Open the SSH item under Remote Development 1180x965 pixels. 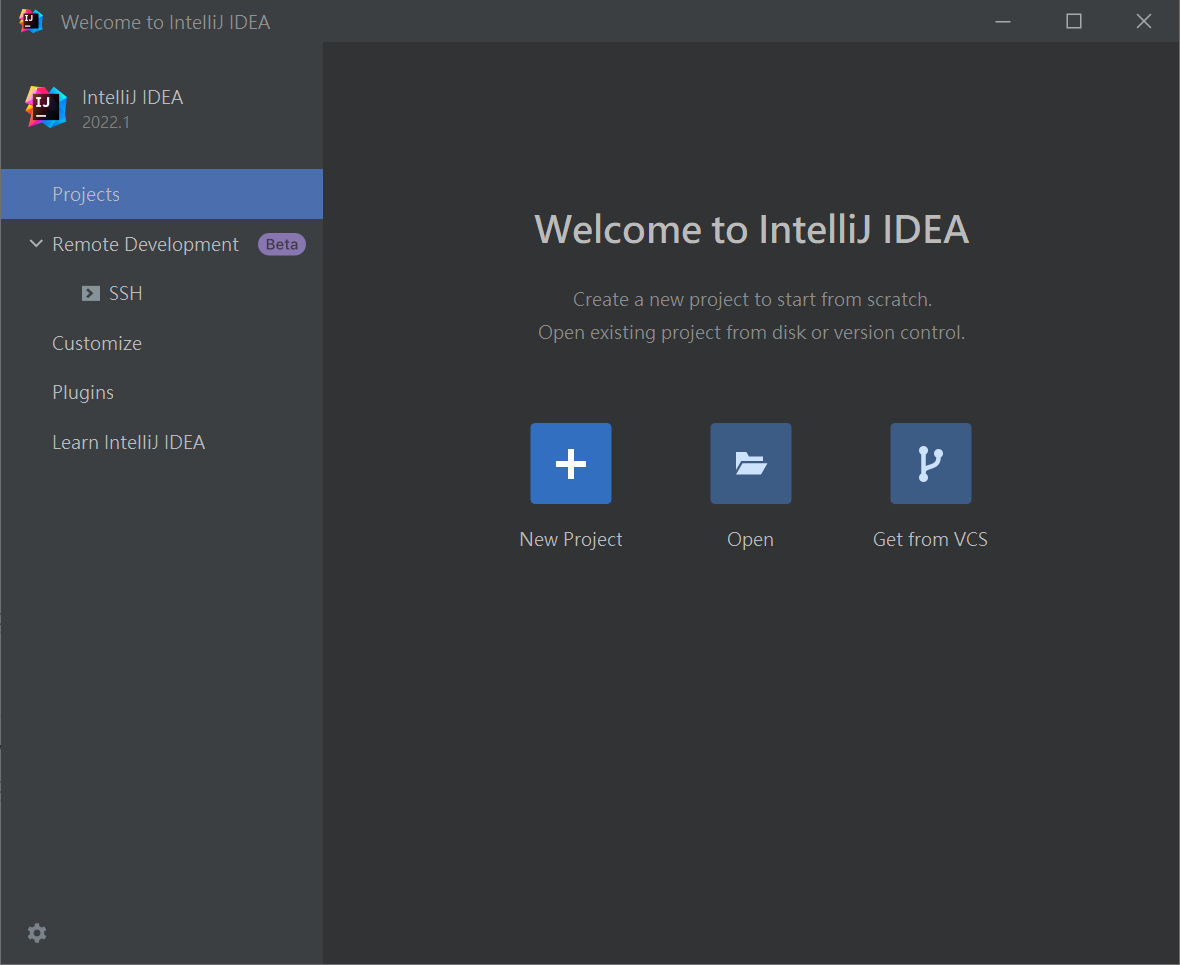pyautogui.click(x=126, y=293)
